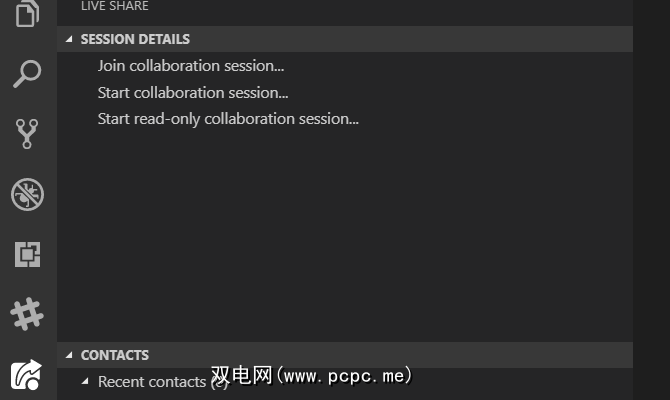
Task: Select the Live Share arrow icon
Action: click(x=27, y=374)
